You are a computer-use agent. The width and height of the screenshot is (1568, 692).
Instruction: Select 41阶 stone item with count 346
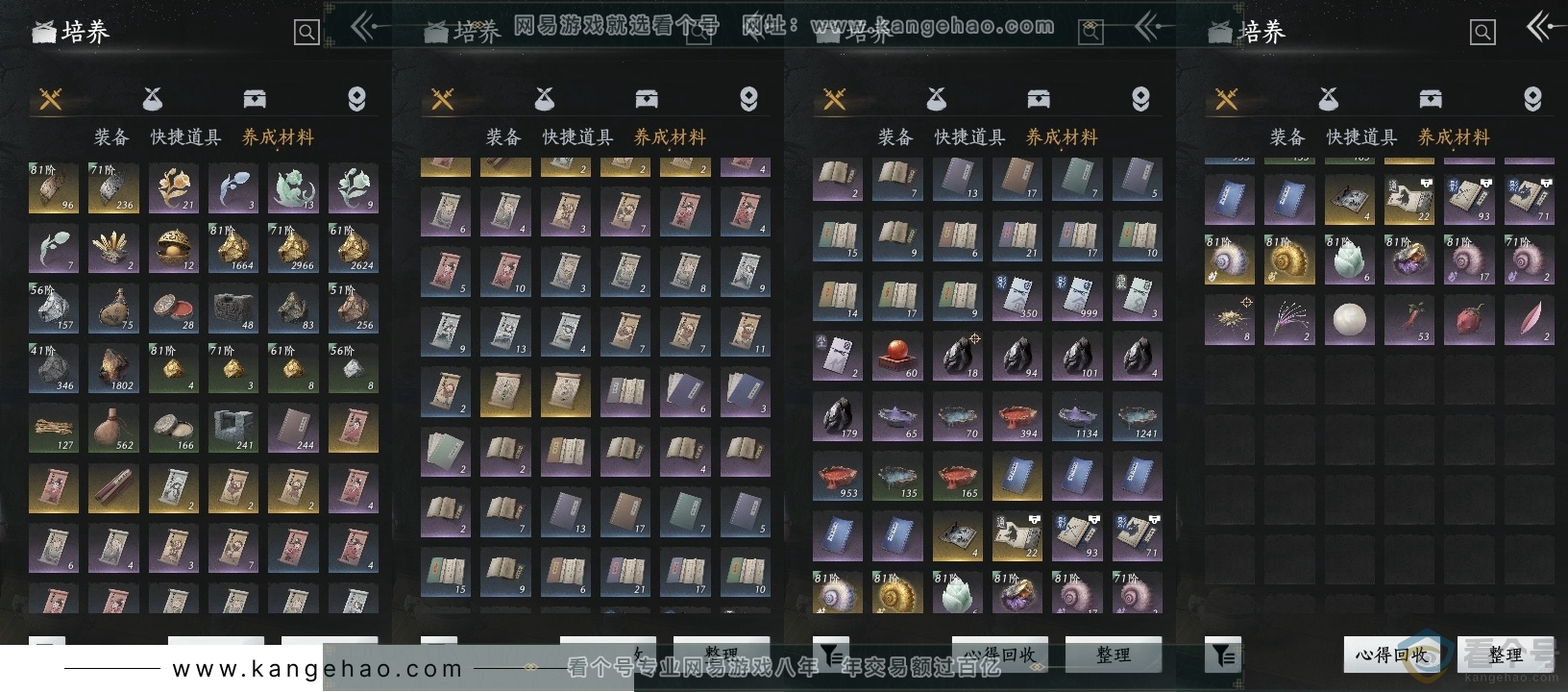click(x=54, y=368)
